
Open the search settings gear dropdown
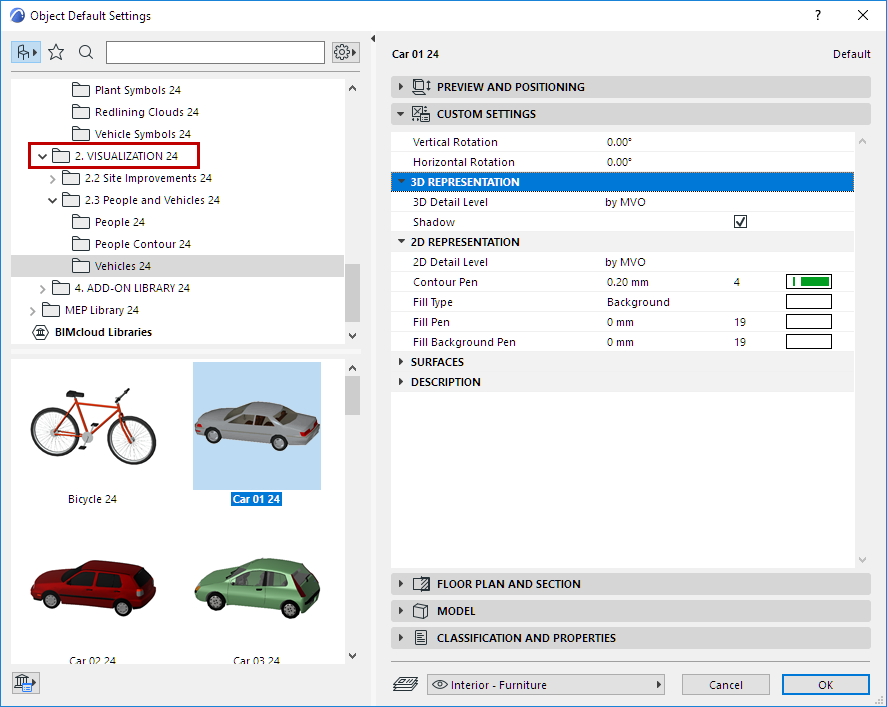(x=346, y=52)
